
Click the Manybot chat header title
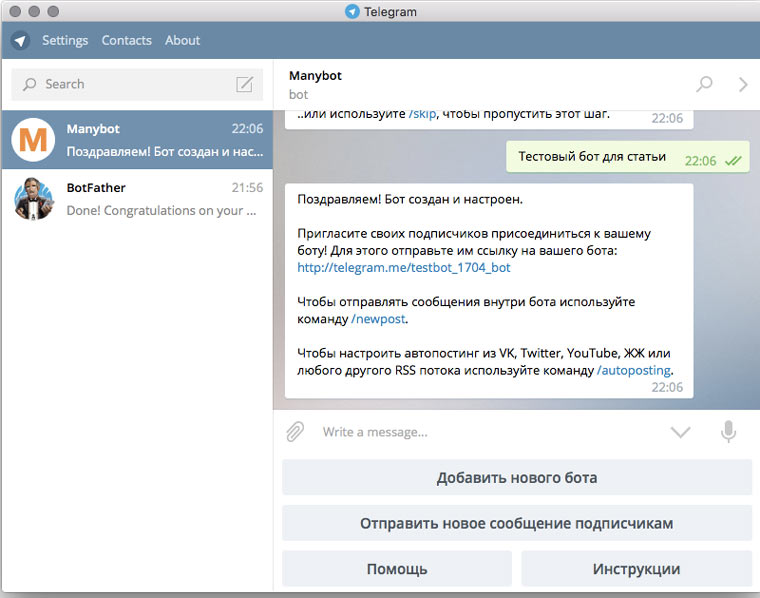(x=315, y=76)
